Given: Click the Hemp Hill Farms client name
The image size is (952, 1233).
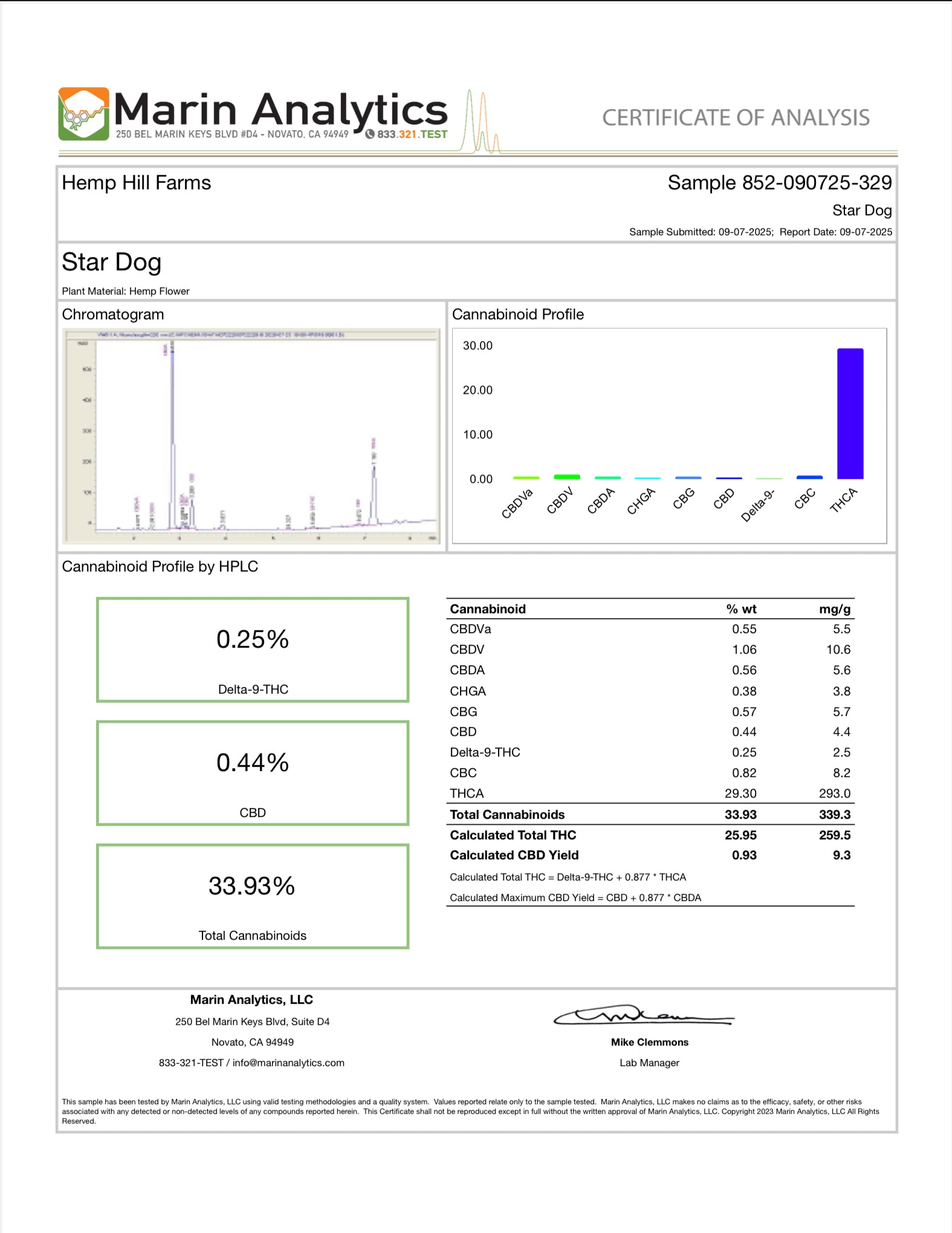Looking at the screenshot, I should (x=137, y=183).
